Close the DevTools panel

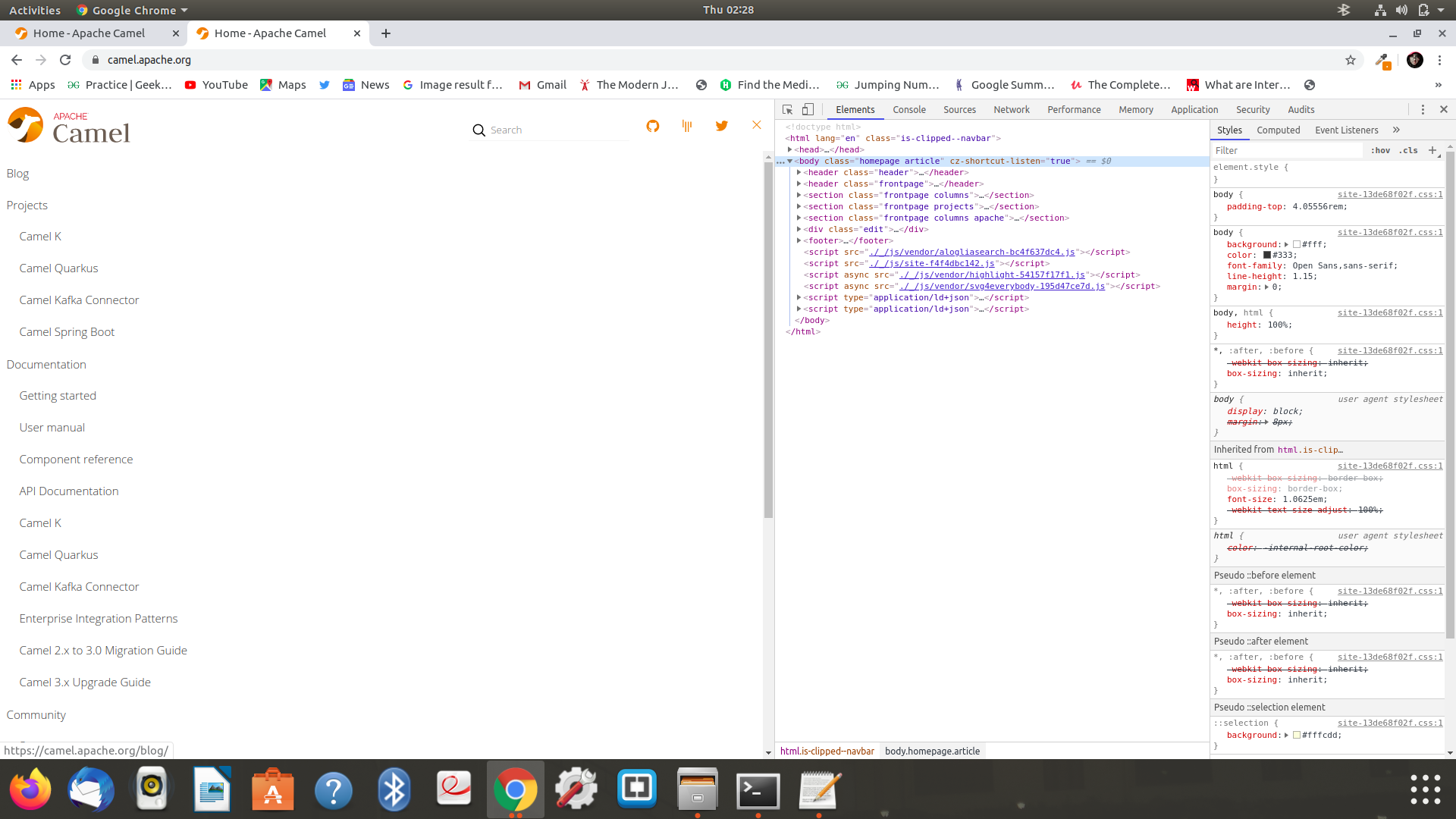click(1444, 109)
